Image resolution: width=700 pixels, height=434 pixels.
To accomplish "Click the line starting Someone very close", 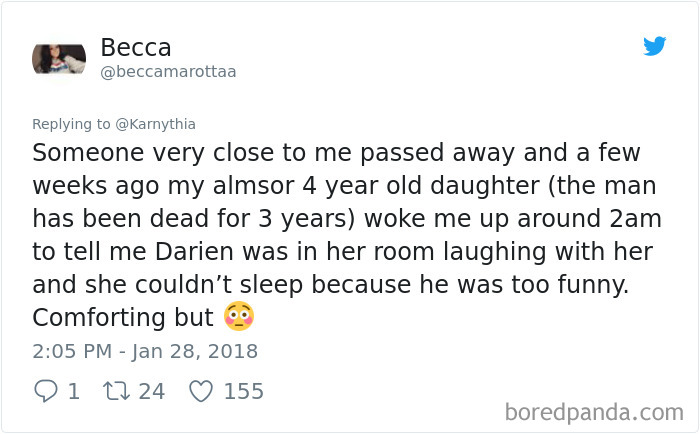I will tap(336, 153).
